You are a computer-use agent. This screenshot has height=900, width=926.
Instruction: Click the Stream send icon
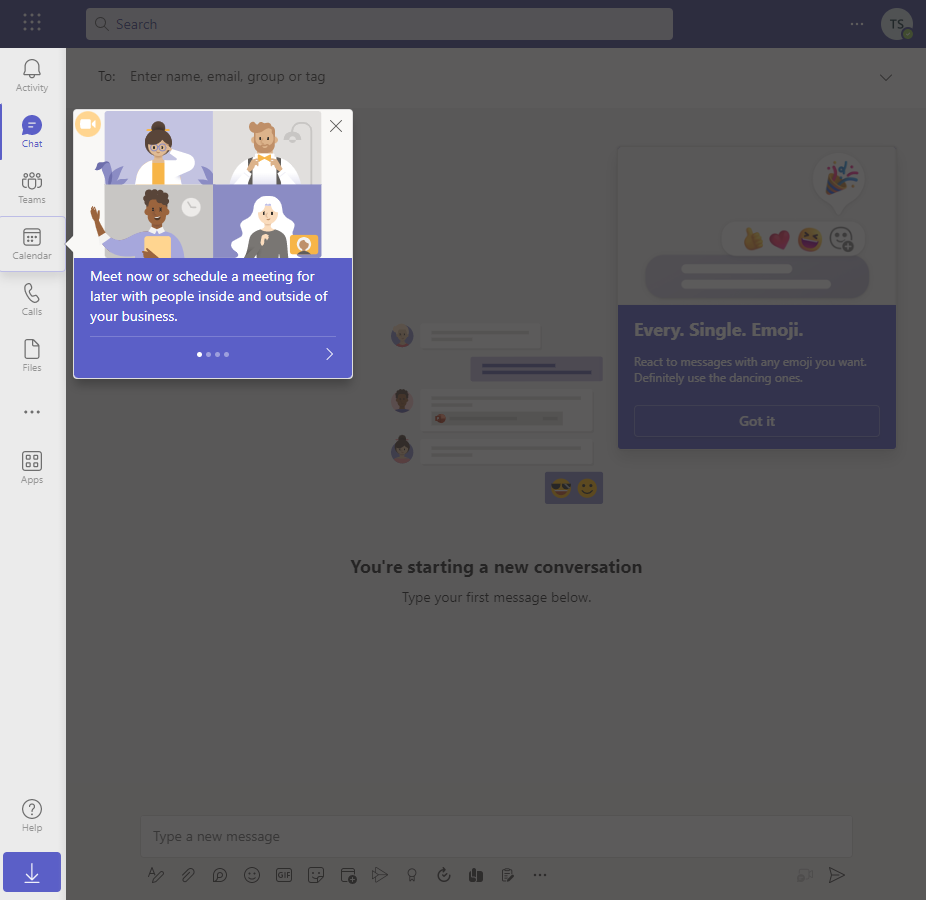point(380,875)
